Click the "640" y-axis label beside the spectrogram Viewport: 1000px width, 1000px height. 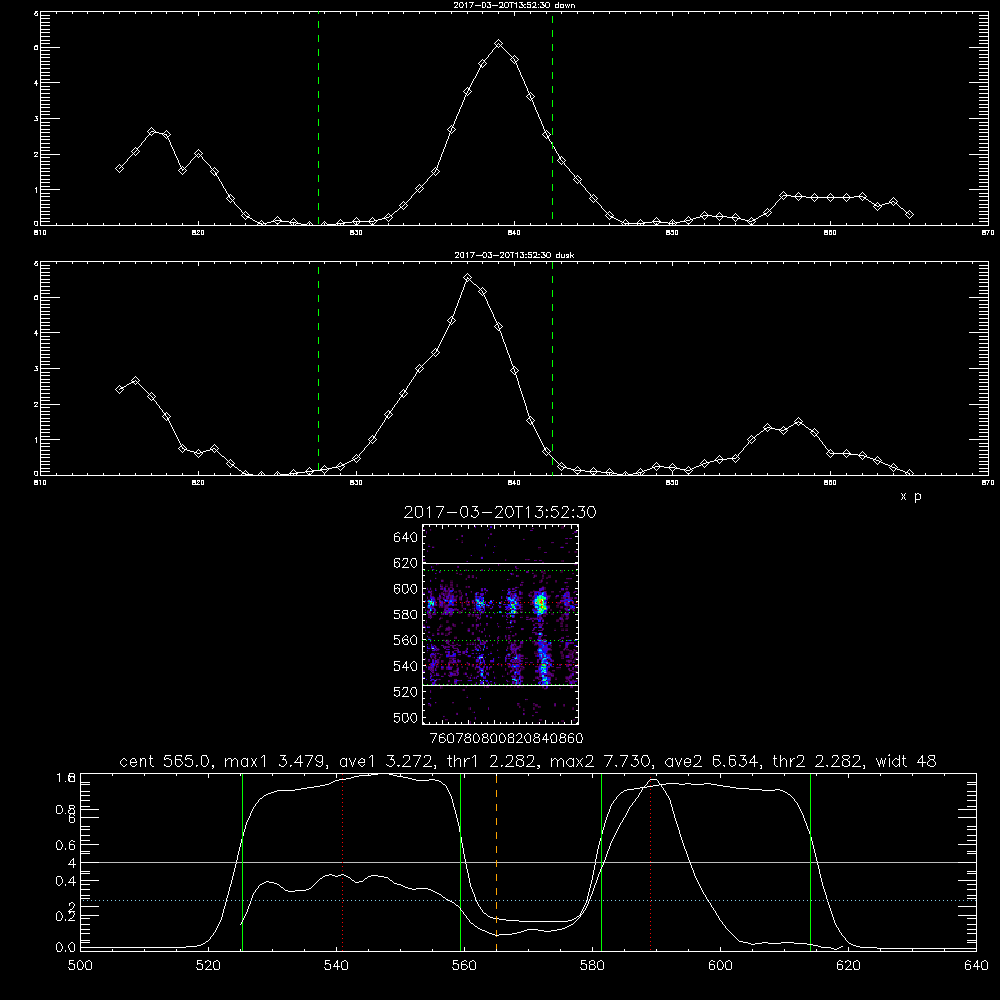[406, 537]
